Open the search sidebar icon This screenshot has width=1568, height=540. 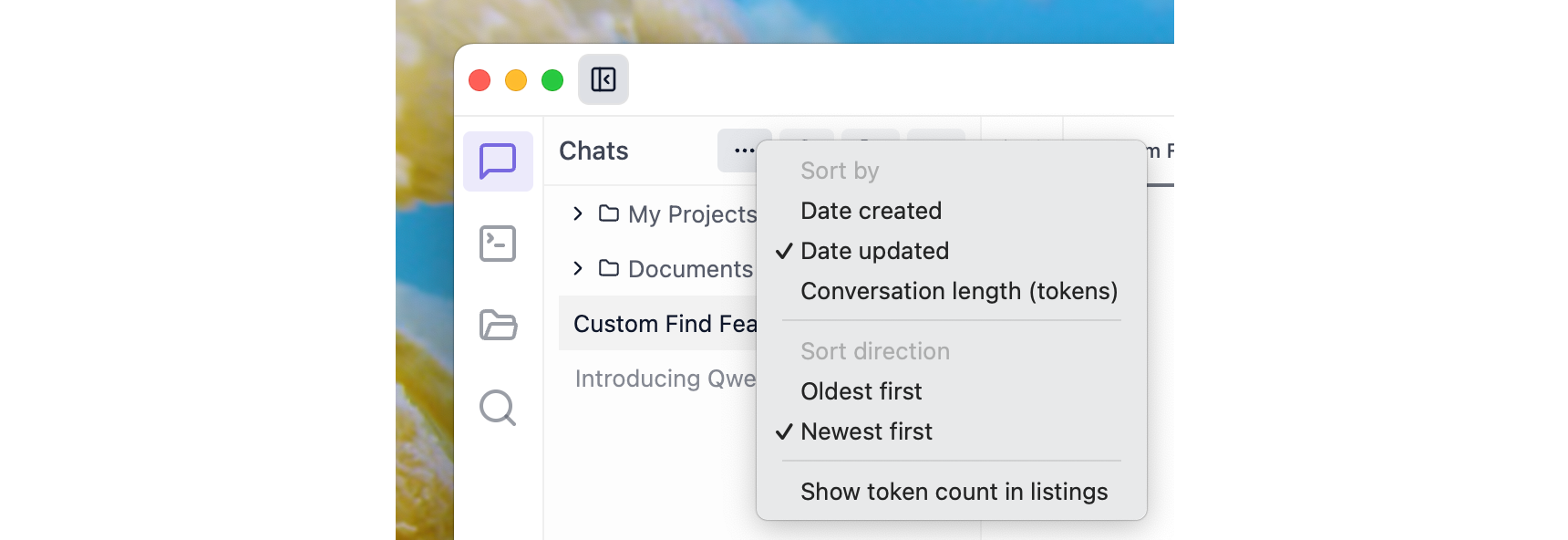pyautogui.click(x=498, y=408)
